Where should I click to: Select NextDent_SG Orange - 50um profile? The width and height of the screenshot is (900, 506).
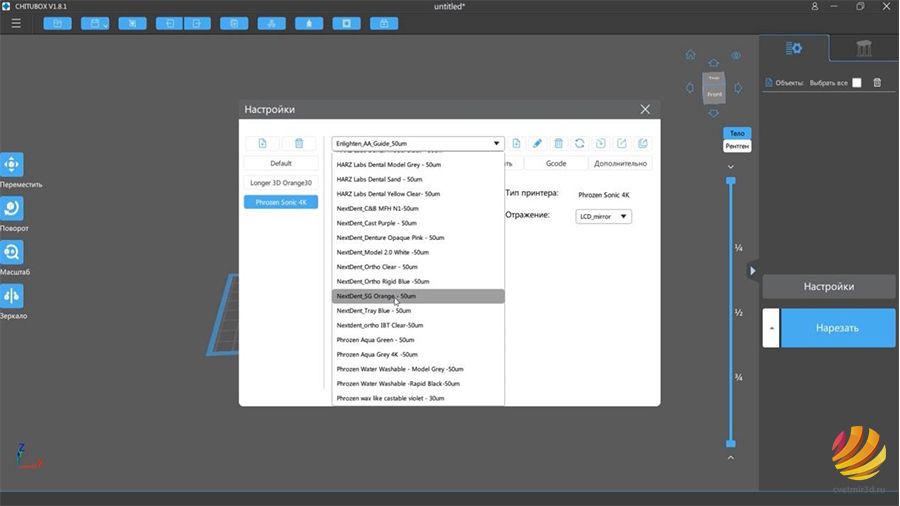point(418,296)
